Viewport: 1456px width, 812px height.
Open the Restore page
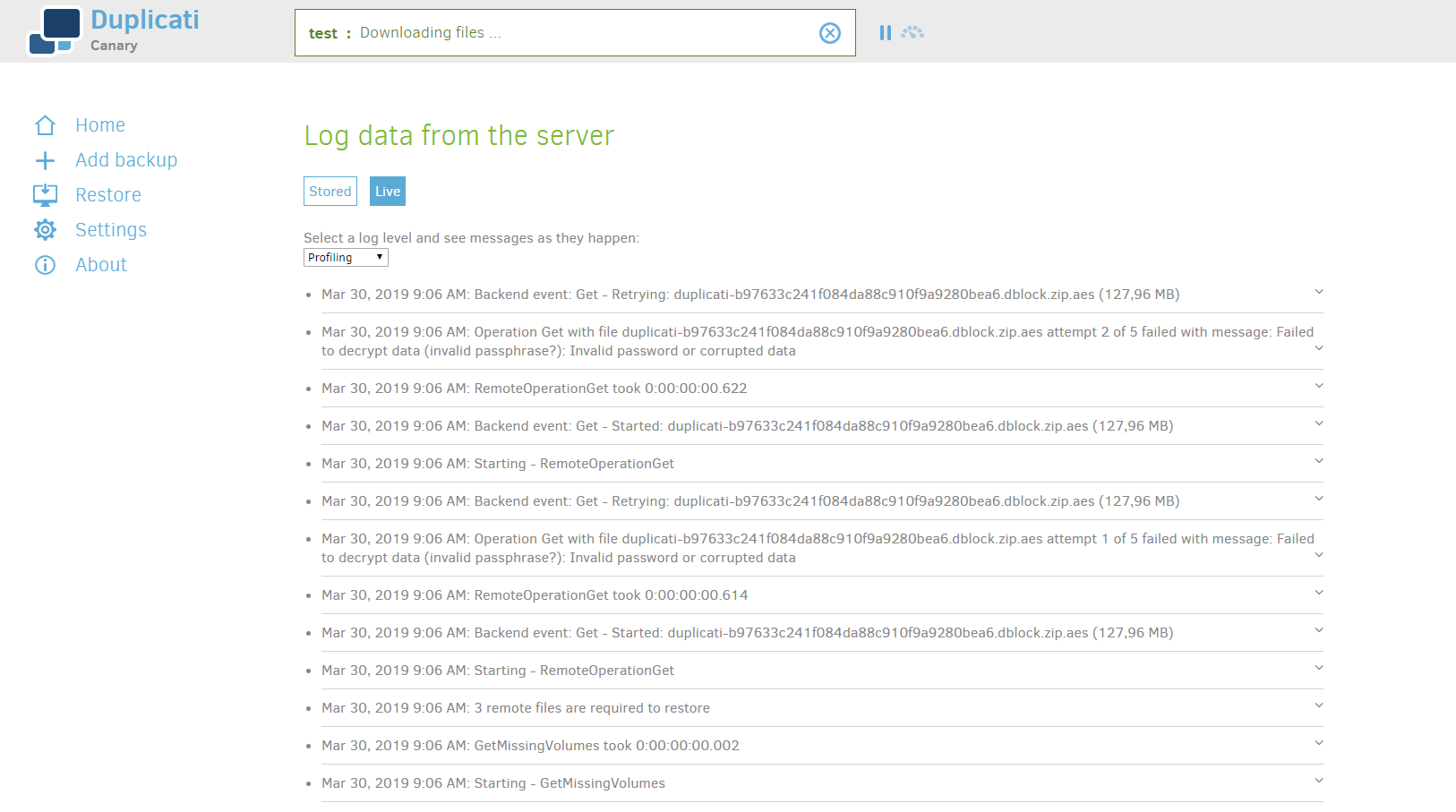click(108, 195)
